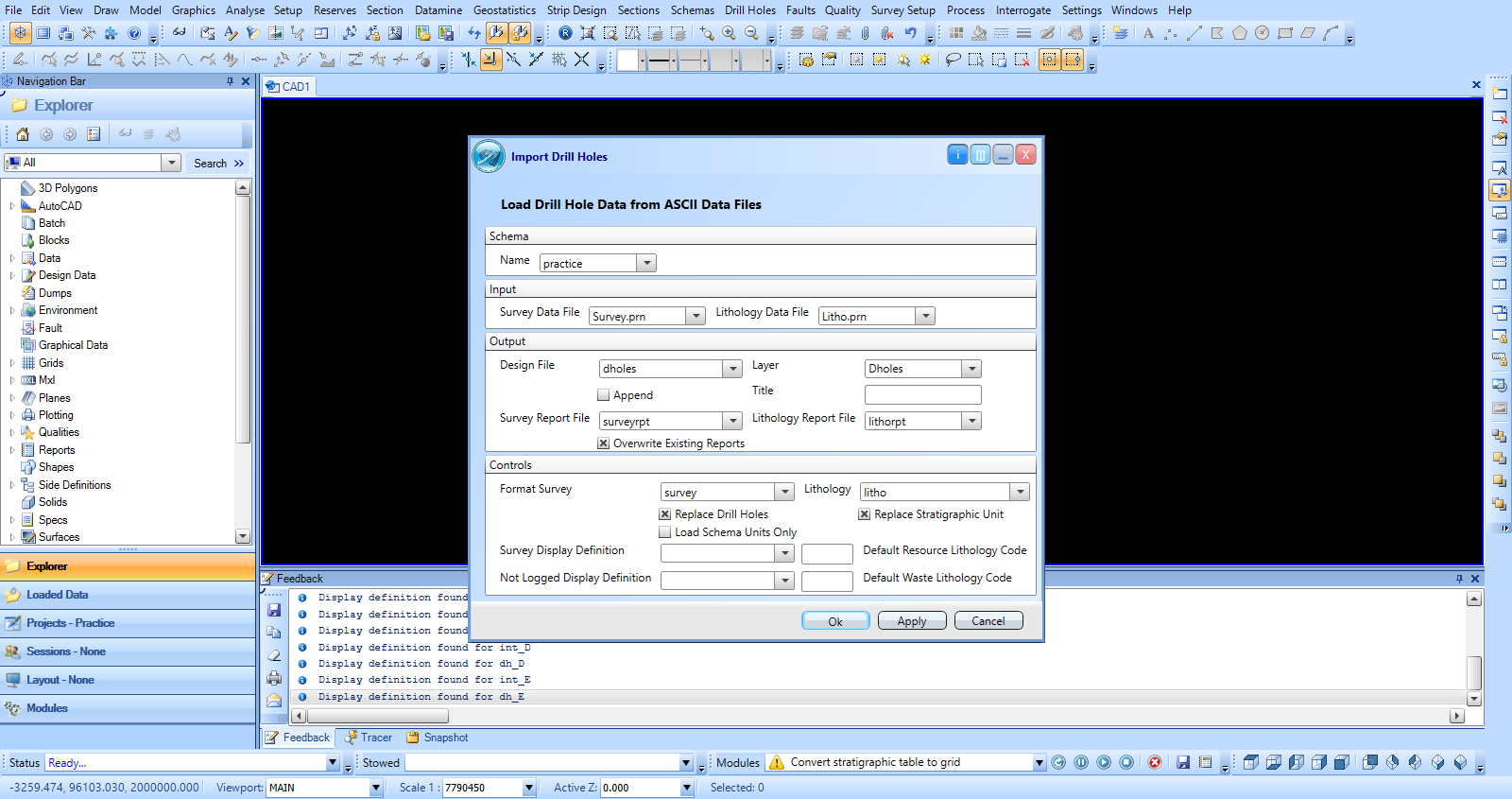Toggle Load Schema Units Only checkbox

tap(665, 532)
